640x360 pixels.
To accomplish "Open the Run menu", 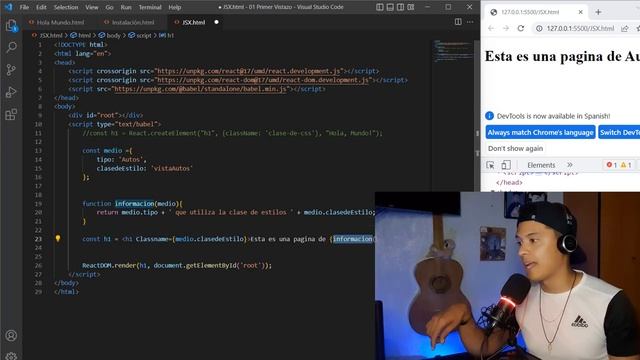I will tap(126, 7).
